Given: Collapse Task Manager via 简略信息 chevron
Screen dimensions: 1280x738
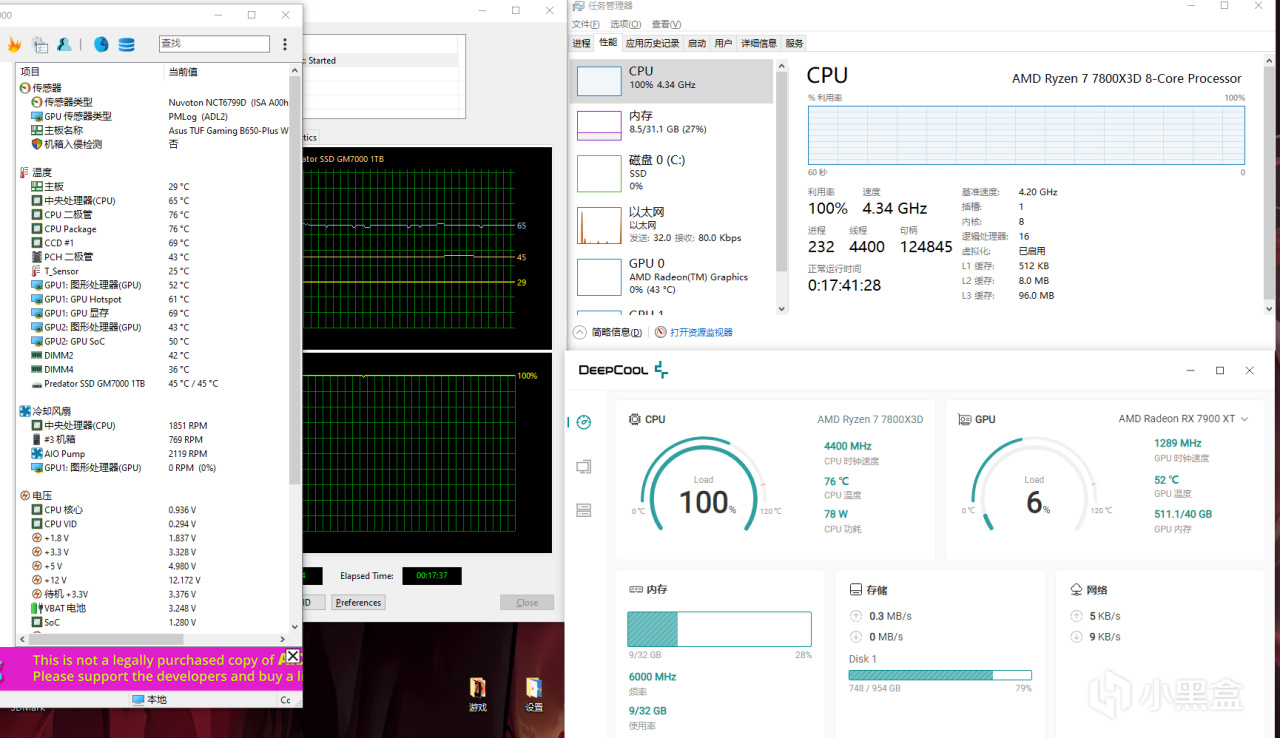Looking at the screenshot, I should pos(579,332).
